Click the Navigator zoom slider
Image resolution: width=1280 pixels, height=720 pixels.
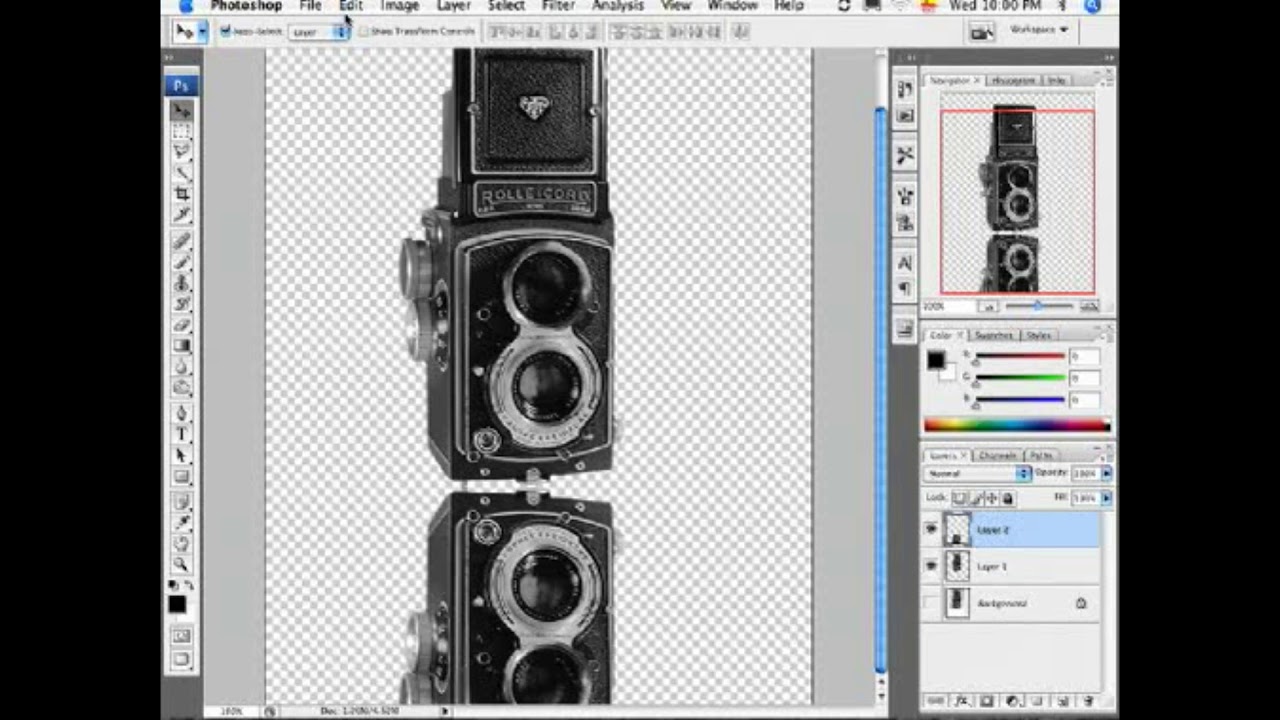point(1038,306)
